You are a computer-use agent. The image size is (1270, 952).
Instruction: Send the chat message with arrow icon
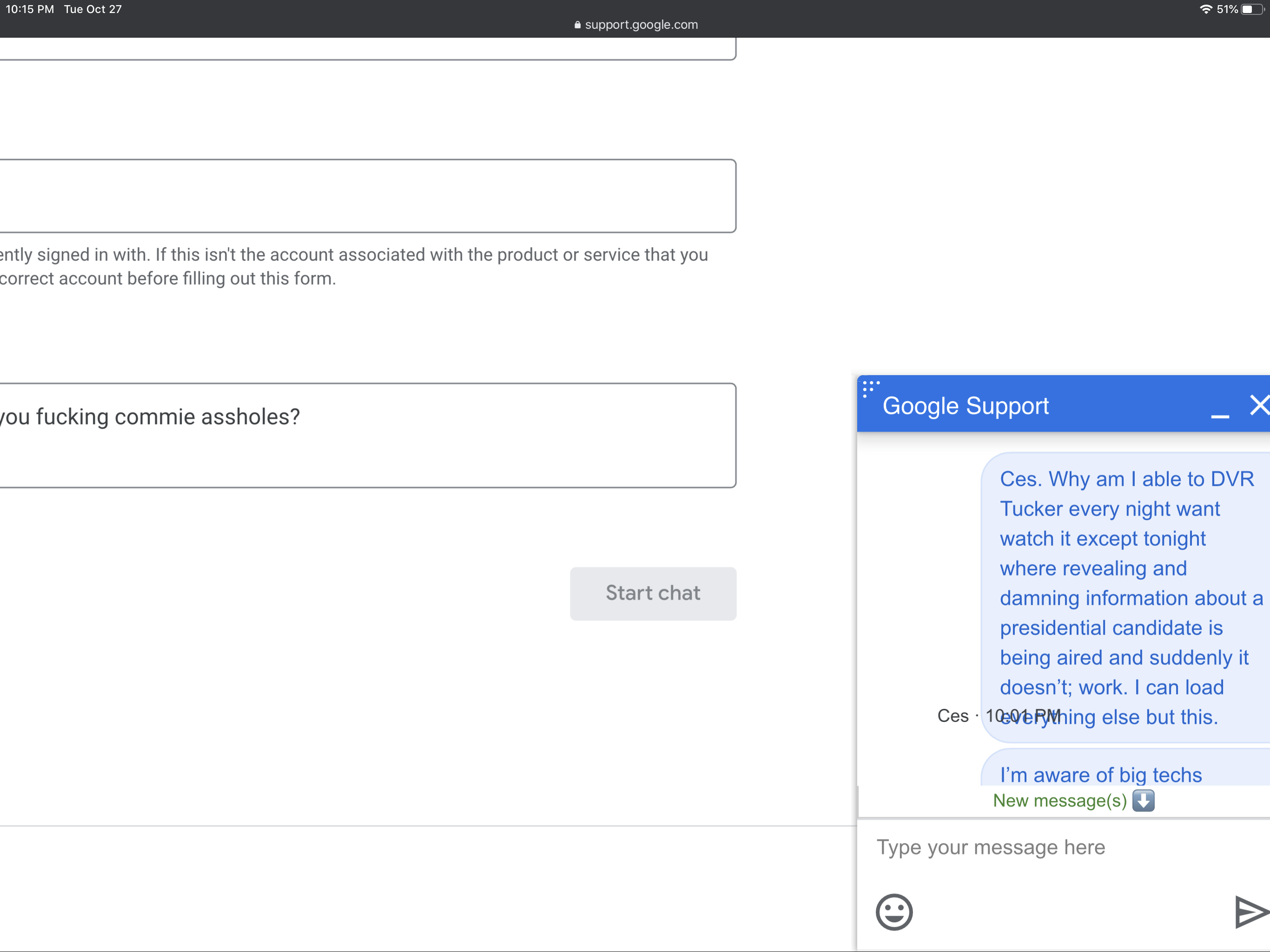[1251, 912]
